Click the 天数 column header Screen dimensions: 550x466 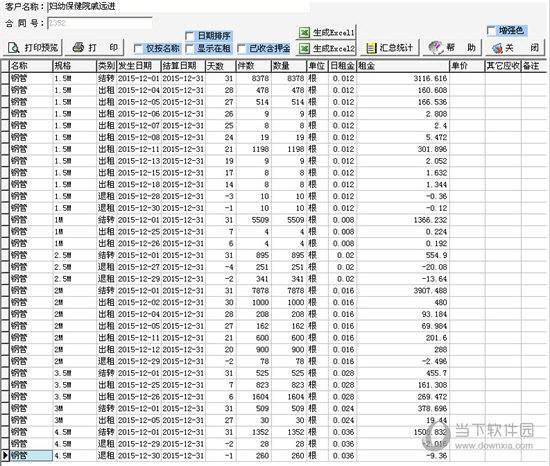pyautogui.click(x=220, y=66)
